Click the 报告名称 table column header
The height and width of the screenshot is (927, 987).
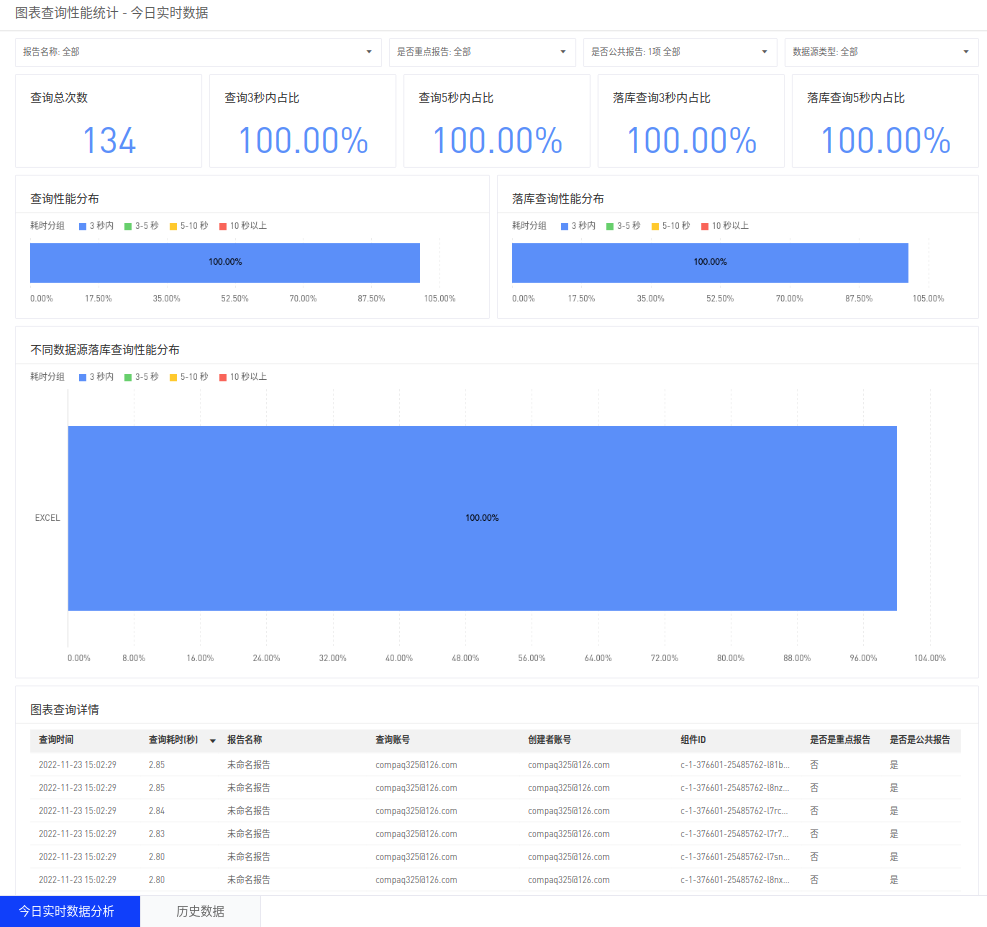244,740
